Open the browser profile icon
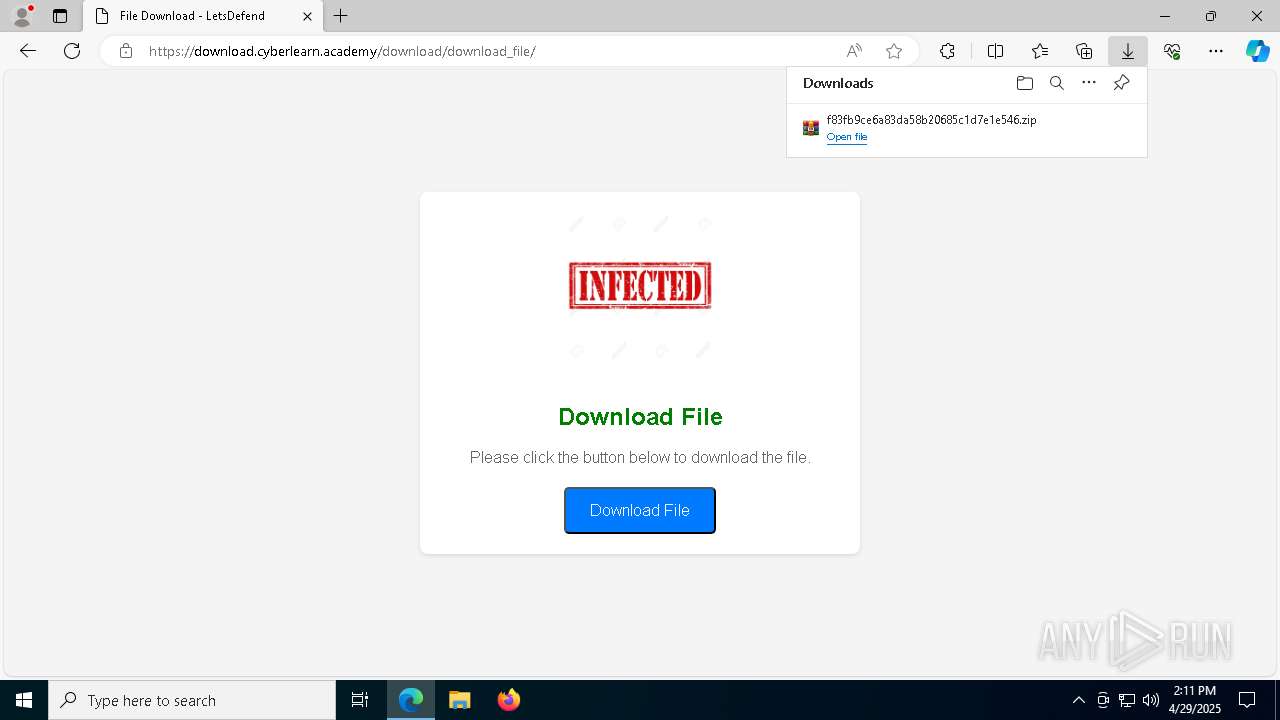This screenshot has width=1280, height=720. point(22,16)
